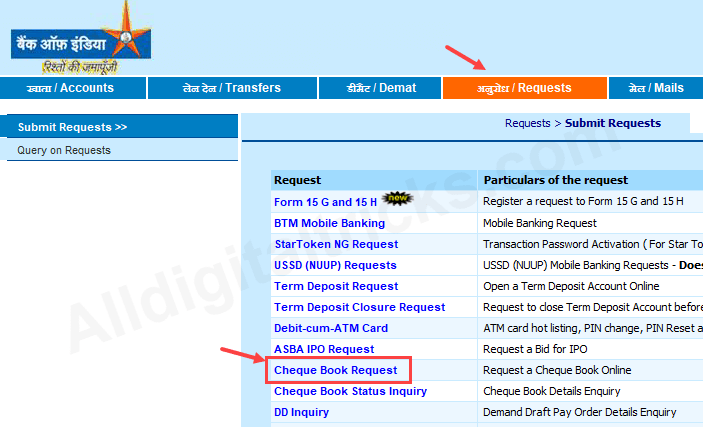The image size is (703, 427).
Task: Click the Bank of India star logo
Action: click(x=81, y=38)
